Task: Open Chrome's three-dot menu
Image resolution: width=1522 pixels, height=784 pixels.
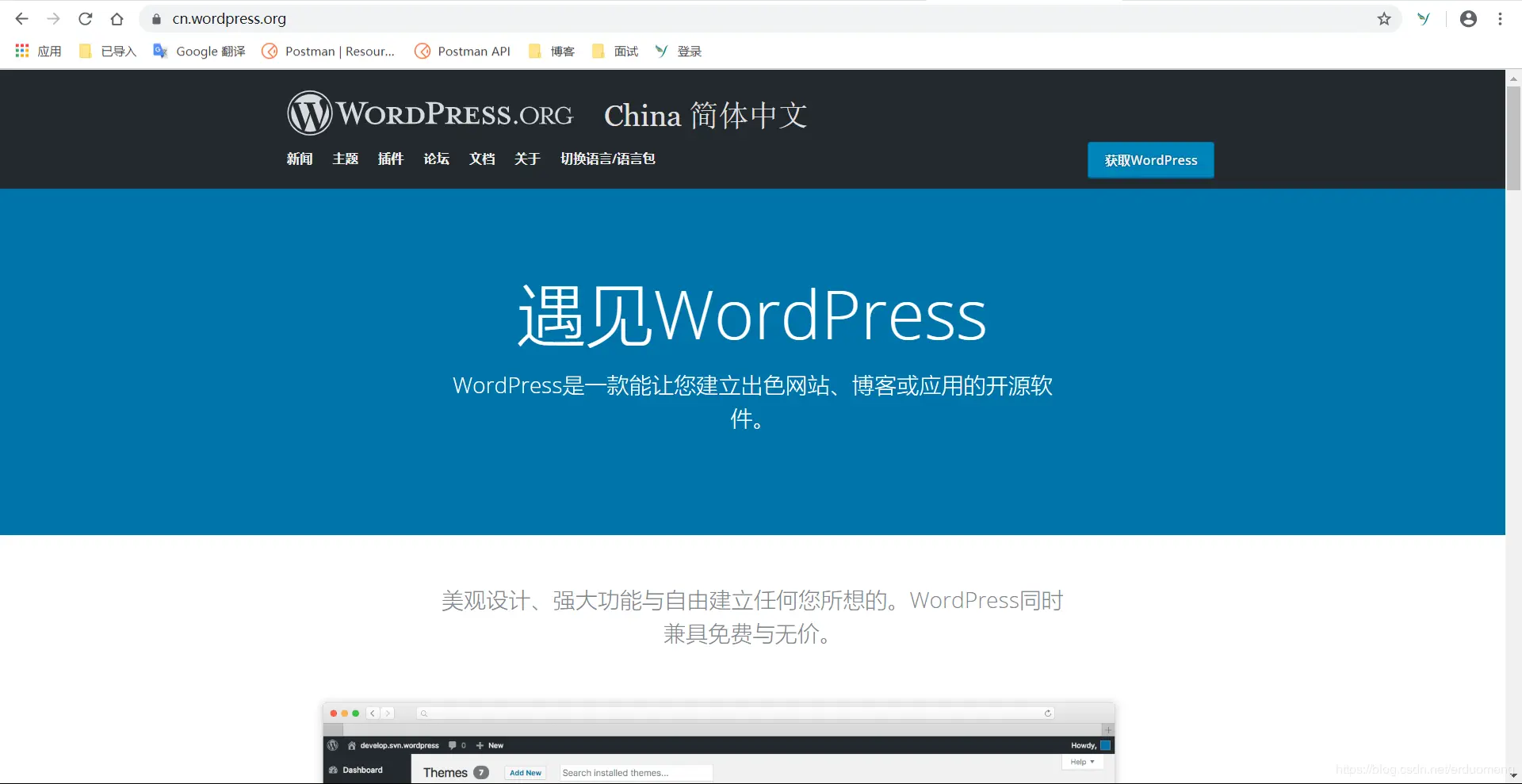Action: click(1501, 18)
